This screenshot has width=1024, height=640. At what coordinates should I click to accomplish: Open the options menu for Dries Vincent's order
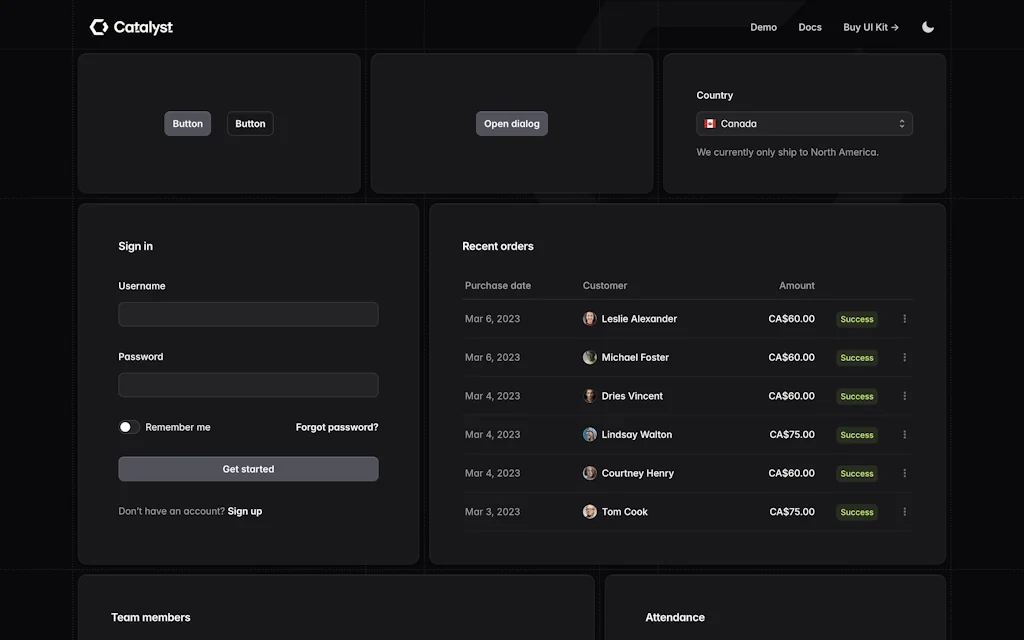(x=904, y=395)
